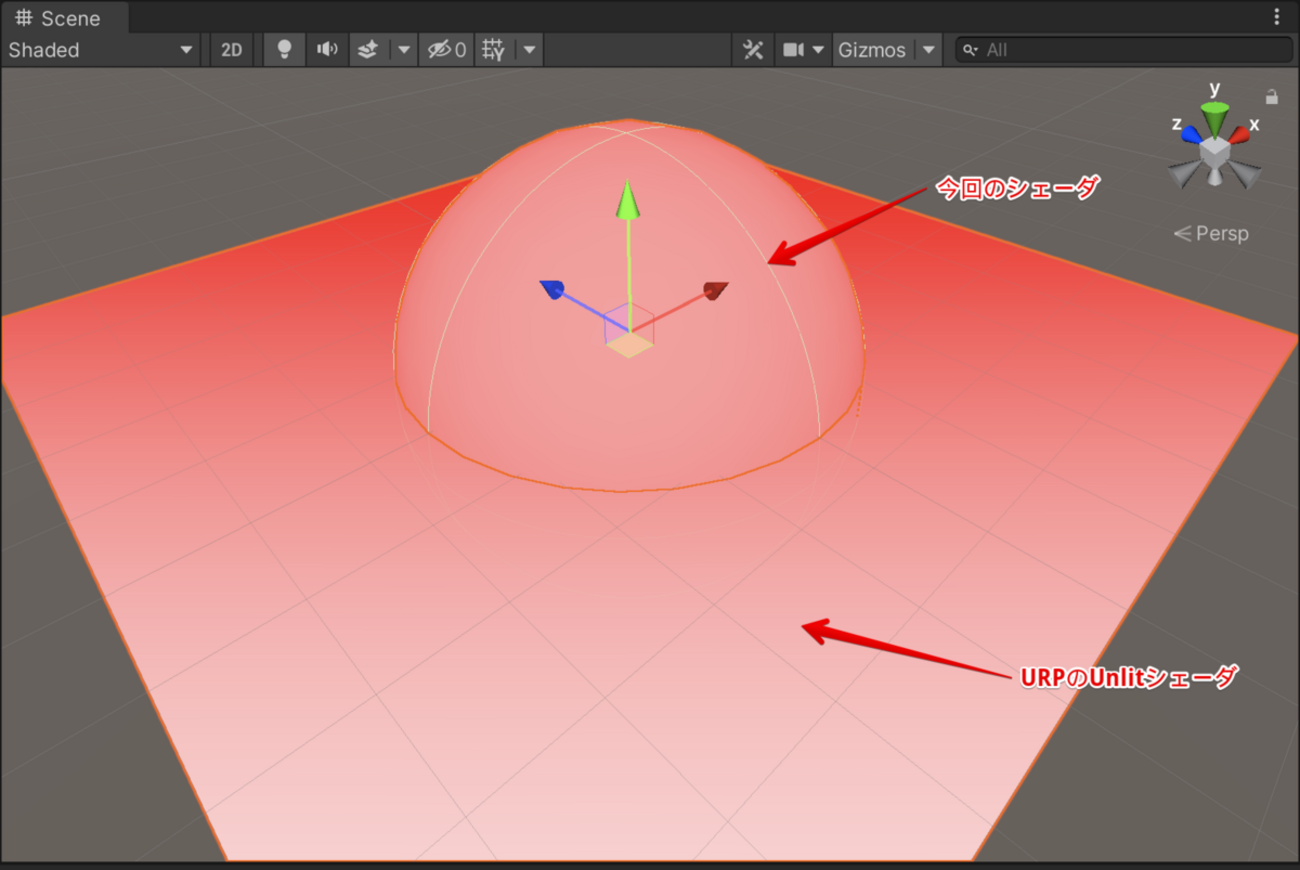Click the padlock icon near the orientation gizmo

[x=1272, y=97]
